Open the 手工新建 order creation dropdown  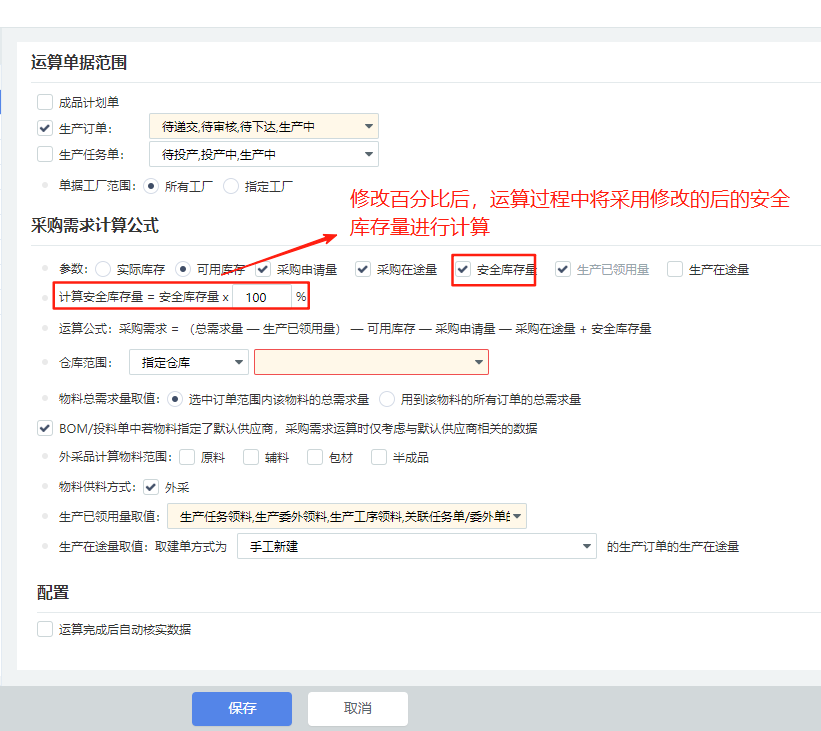tap(416, 547)
